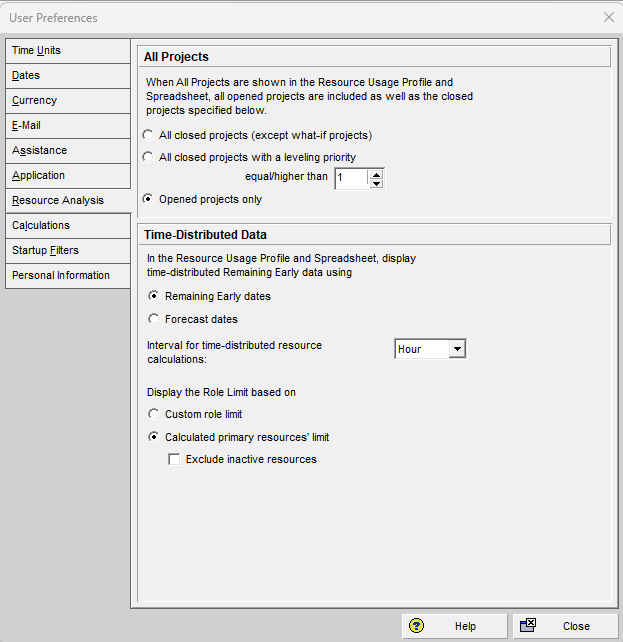The image size is (623, 642).
Task: Click the close window icon beside Close
Action: point(528,625)
